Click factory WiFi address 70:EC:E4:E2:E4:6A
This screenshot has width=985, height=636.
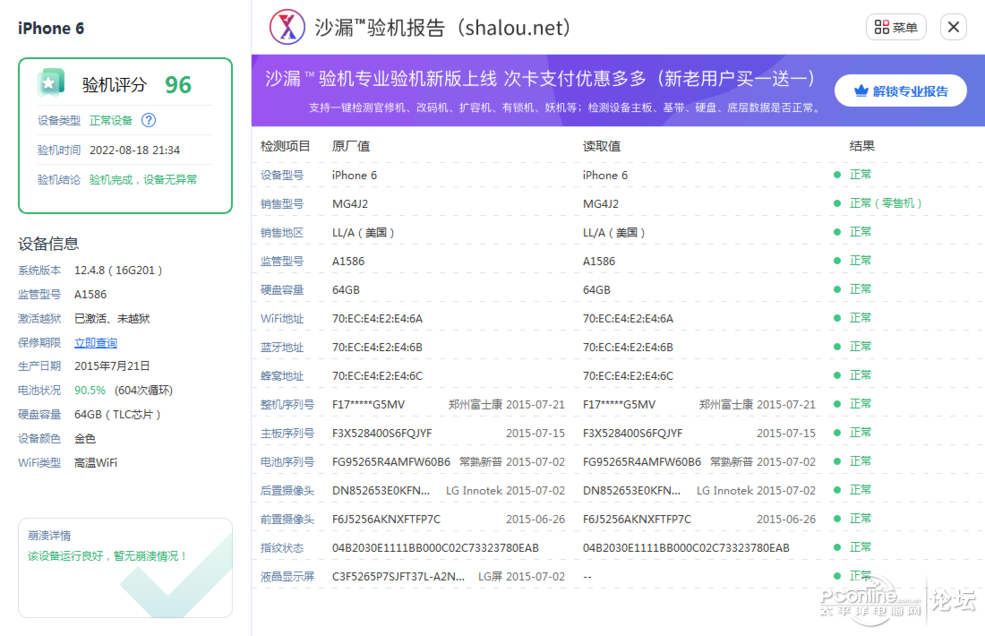pyautogui.click(x=377, y=319)
